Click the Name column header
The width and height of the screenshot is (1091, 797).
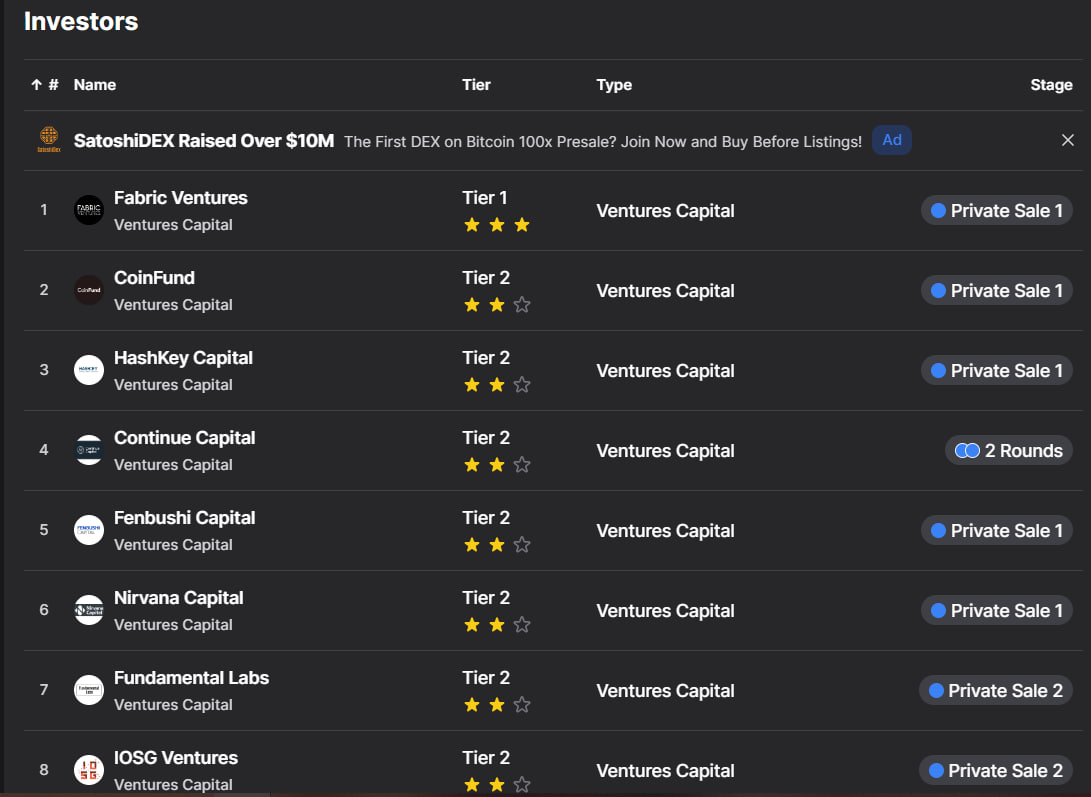tap(95, 85)
